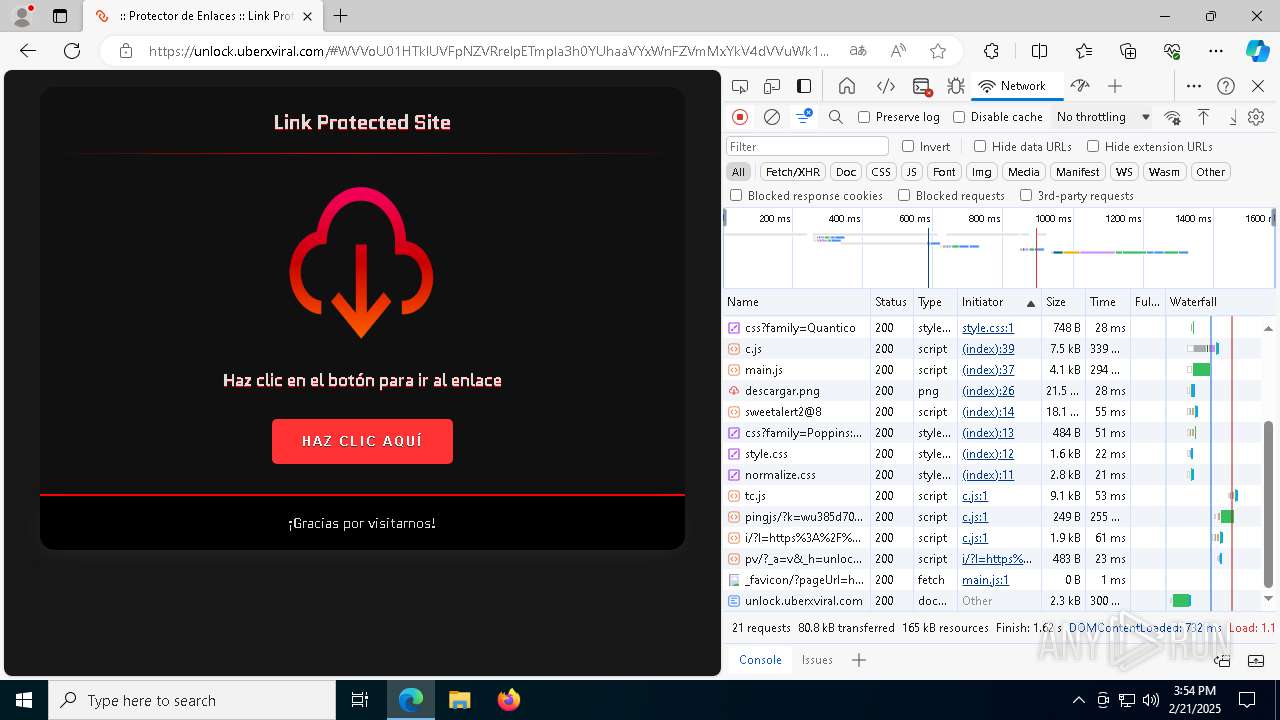Open initiator link style.css:1
The height and width of the screenshot is (720, 1280).
click(x=988, y=328)
